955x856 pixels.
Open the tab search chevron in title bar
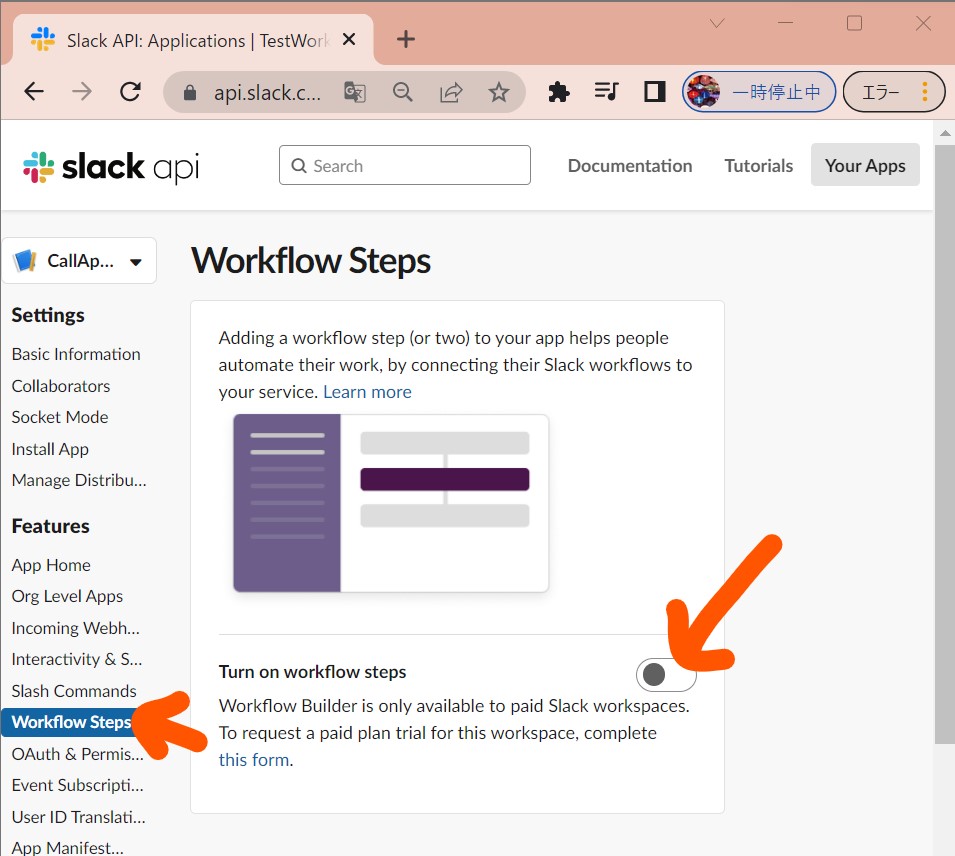(x=717, y=23)
